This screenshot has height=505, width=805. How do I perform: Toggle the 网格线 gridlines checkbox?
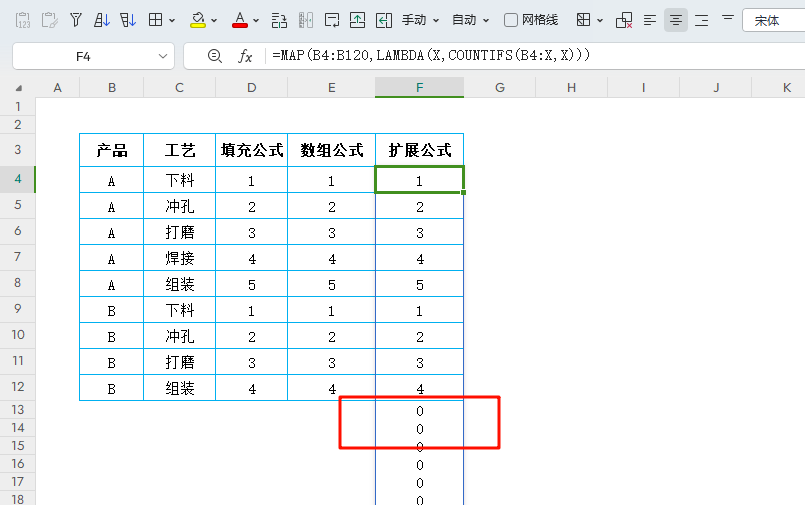pyautogui.click(x=510, y=20)
